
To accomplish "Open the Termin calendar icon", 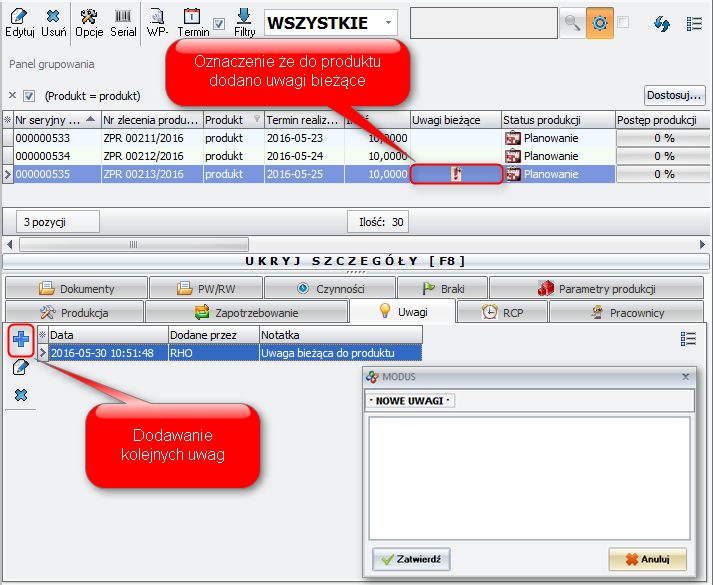I will coord(192,16).
